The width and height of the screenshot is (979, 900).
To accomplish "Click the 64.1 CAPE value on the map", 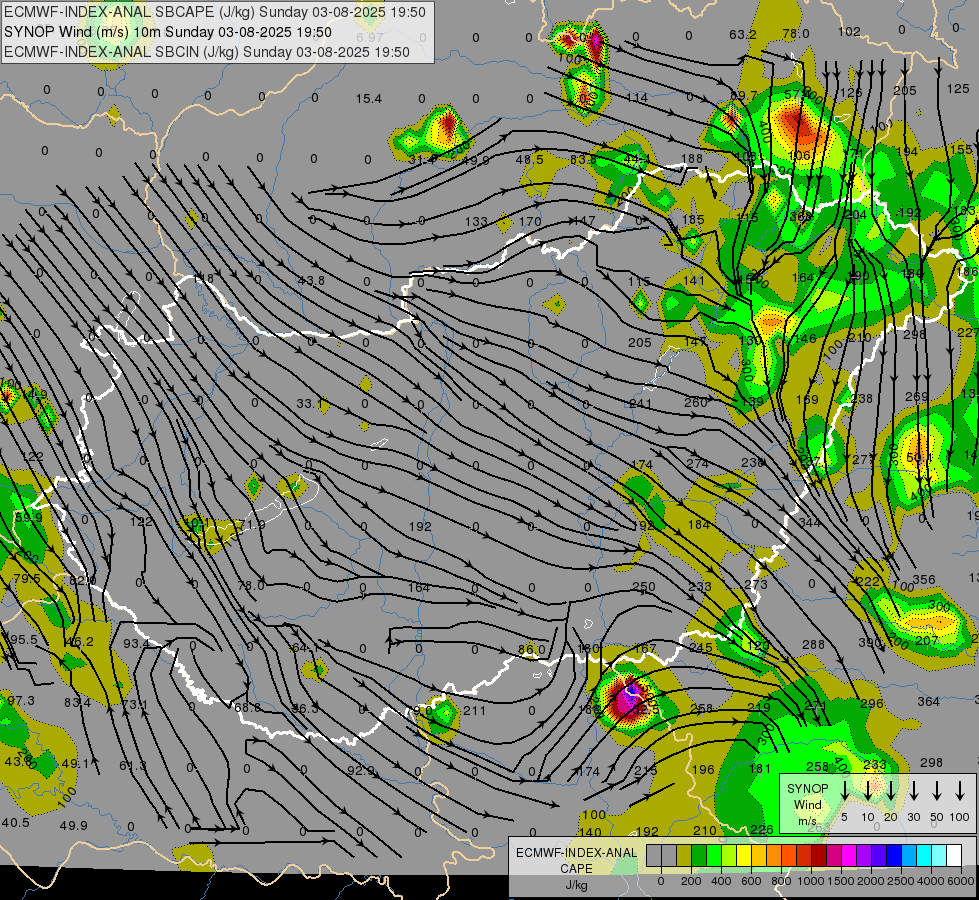I will (x=305, y=648).
